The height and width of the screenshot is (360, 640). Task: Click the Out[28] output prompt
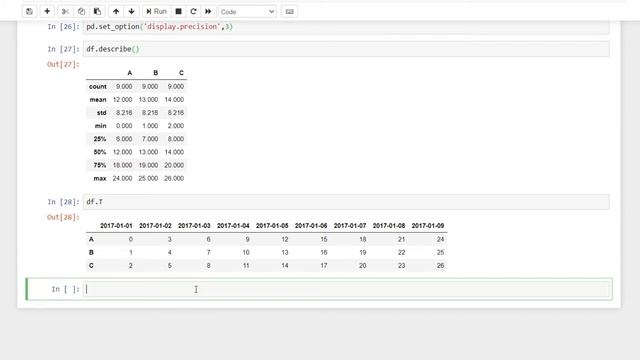[x=63, y=218]
